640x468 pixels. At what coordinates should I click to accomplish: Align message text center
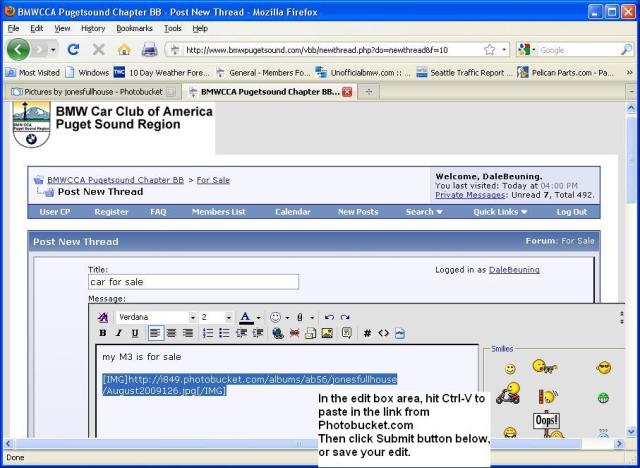pyautogui.click(x=171, y=333)
